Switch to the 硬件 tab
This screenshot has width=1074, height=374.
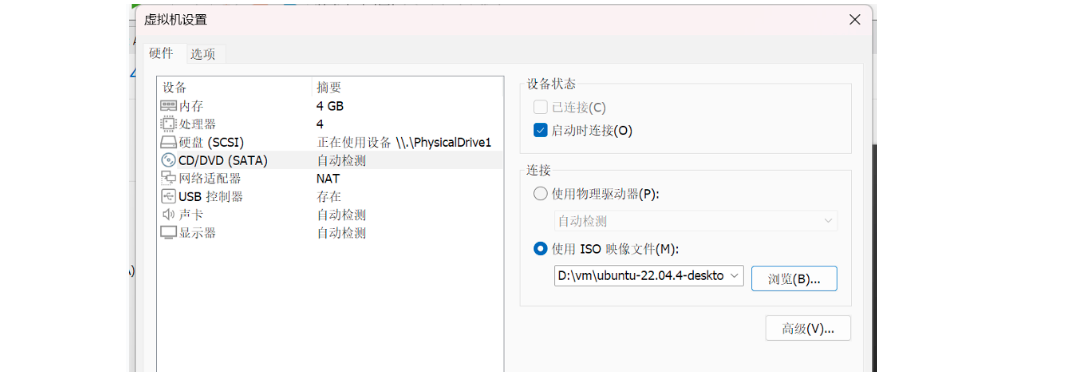(161, 53)
